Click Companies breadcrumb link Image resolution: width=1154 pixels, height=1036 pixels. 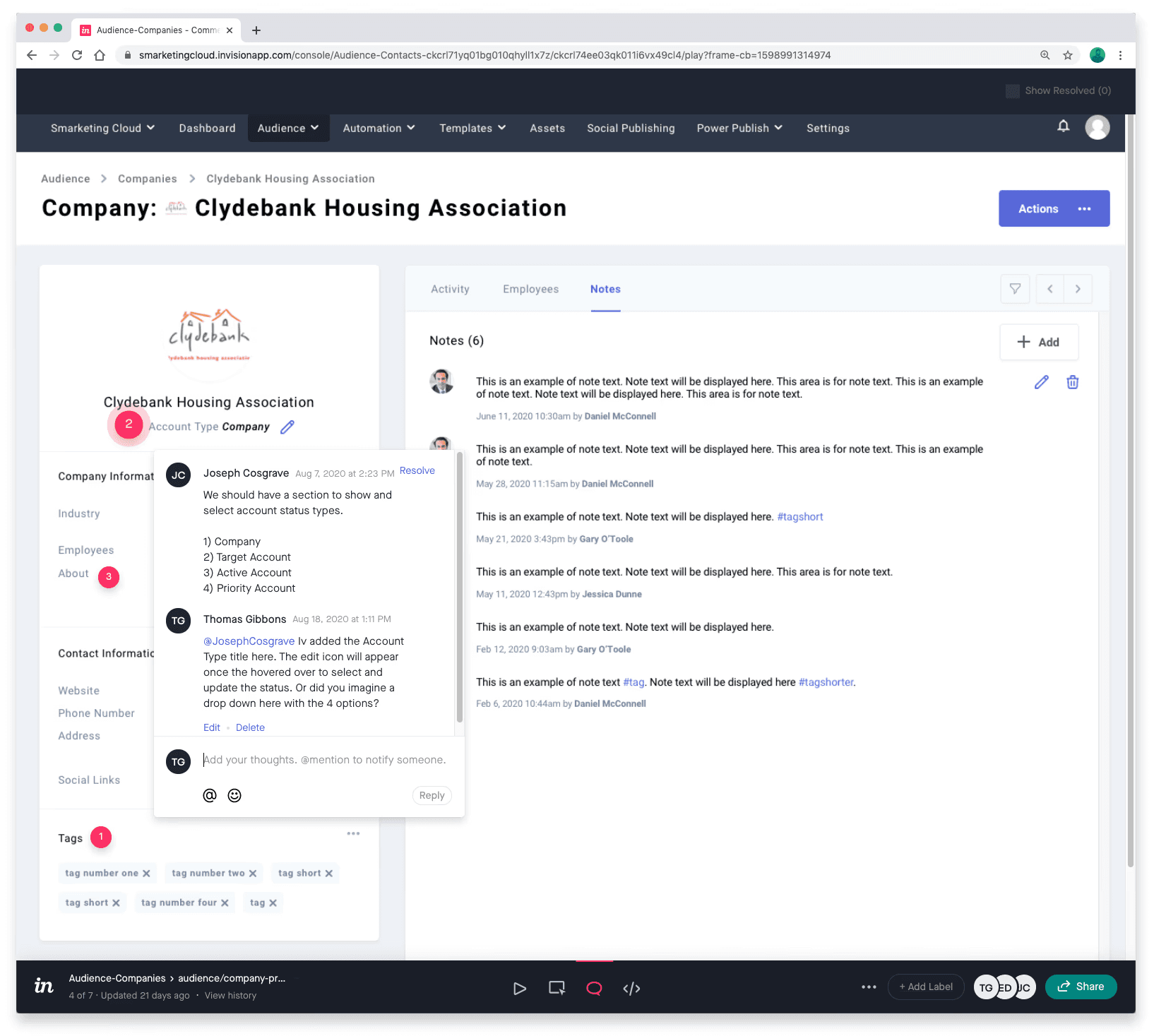tap(148, 179)
